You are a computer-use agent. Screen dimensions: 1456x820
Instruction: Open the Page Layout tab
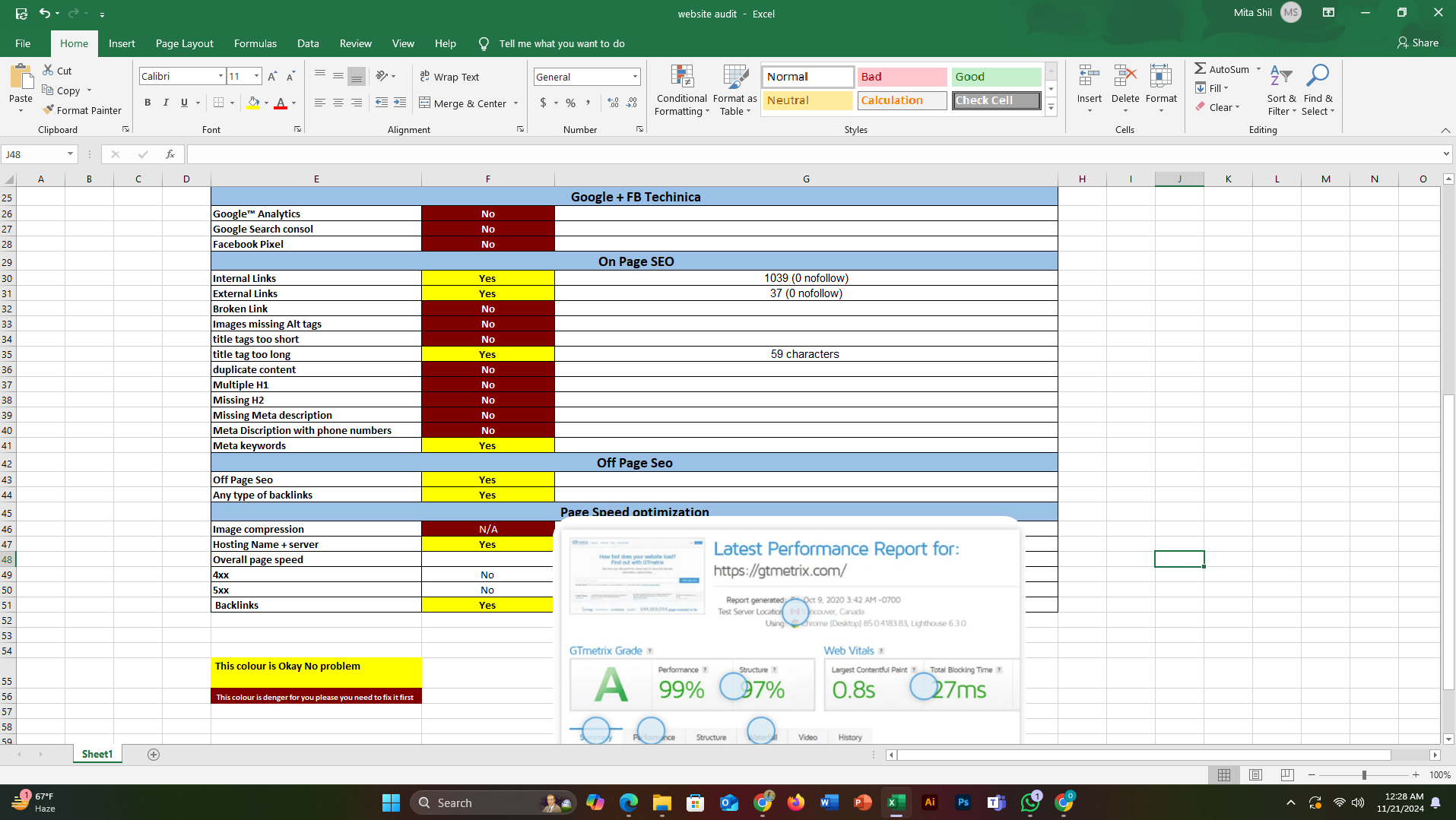coord(184,43)
